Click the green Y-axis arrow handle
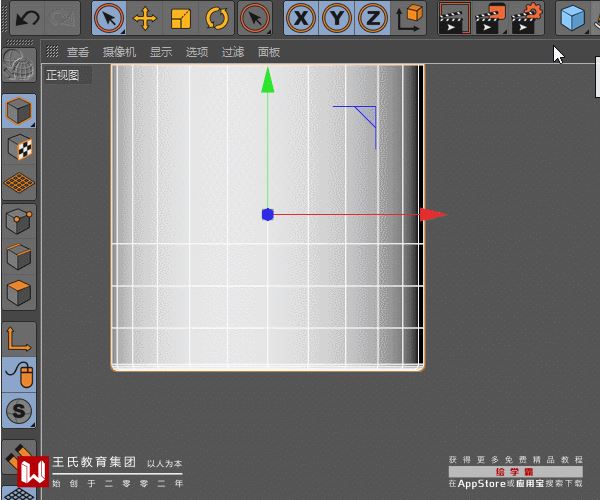The width and height of the screenshot is (600, 500). (x=267, y=80)
